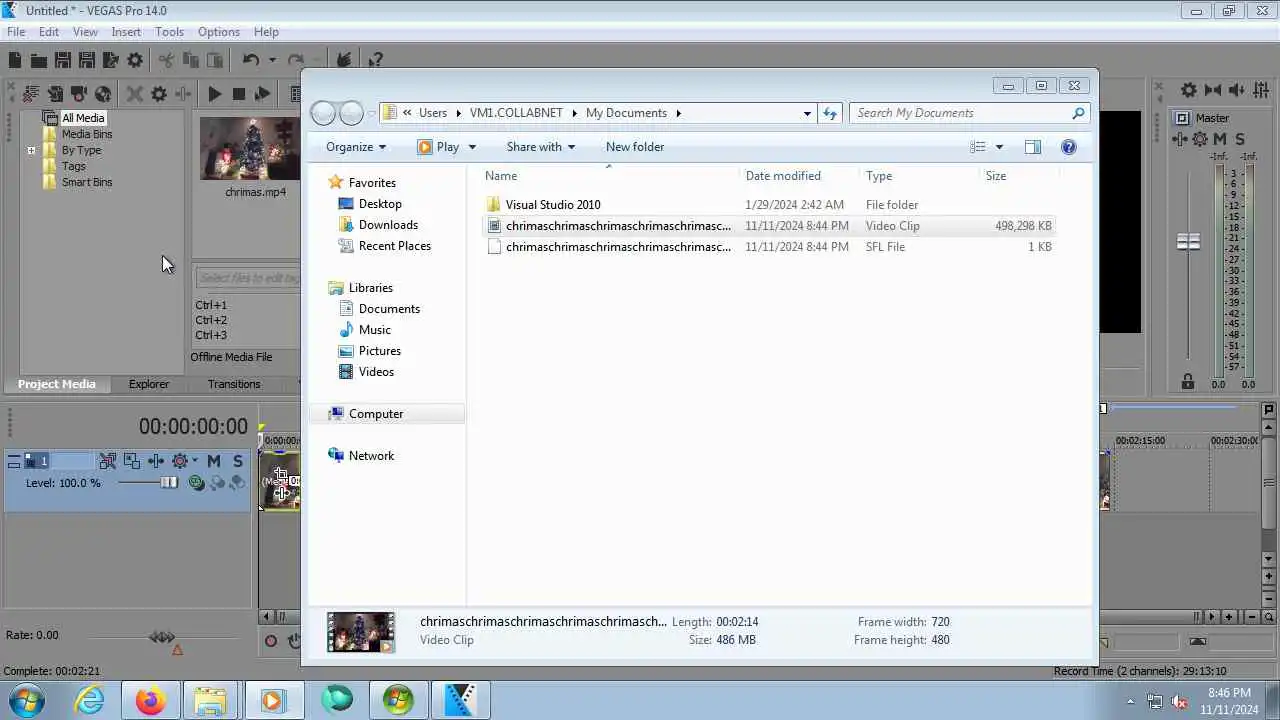Click the What's This help icon
The height and width of the screenshot is (720, 1280).
pyautogui.click(x=375, y=61)
